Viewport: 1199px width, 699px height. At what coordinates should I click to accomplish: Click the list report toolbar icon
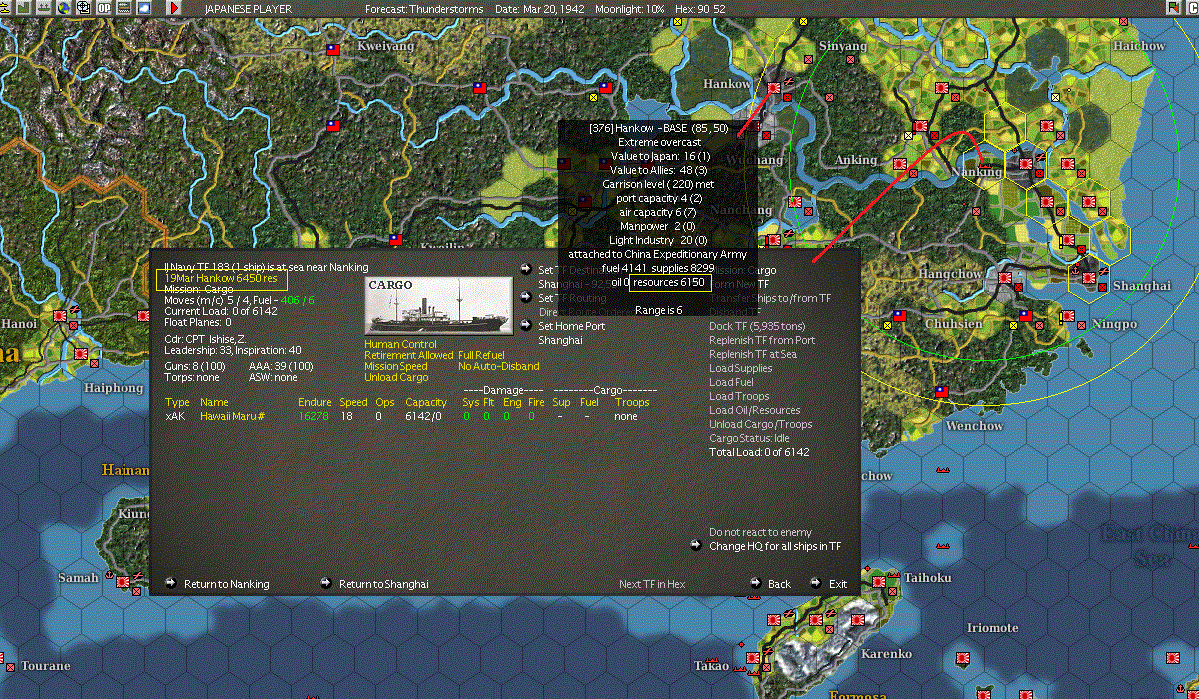coord(123,8)
